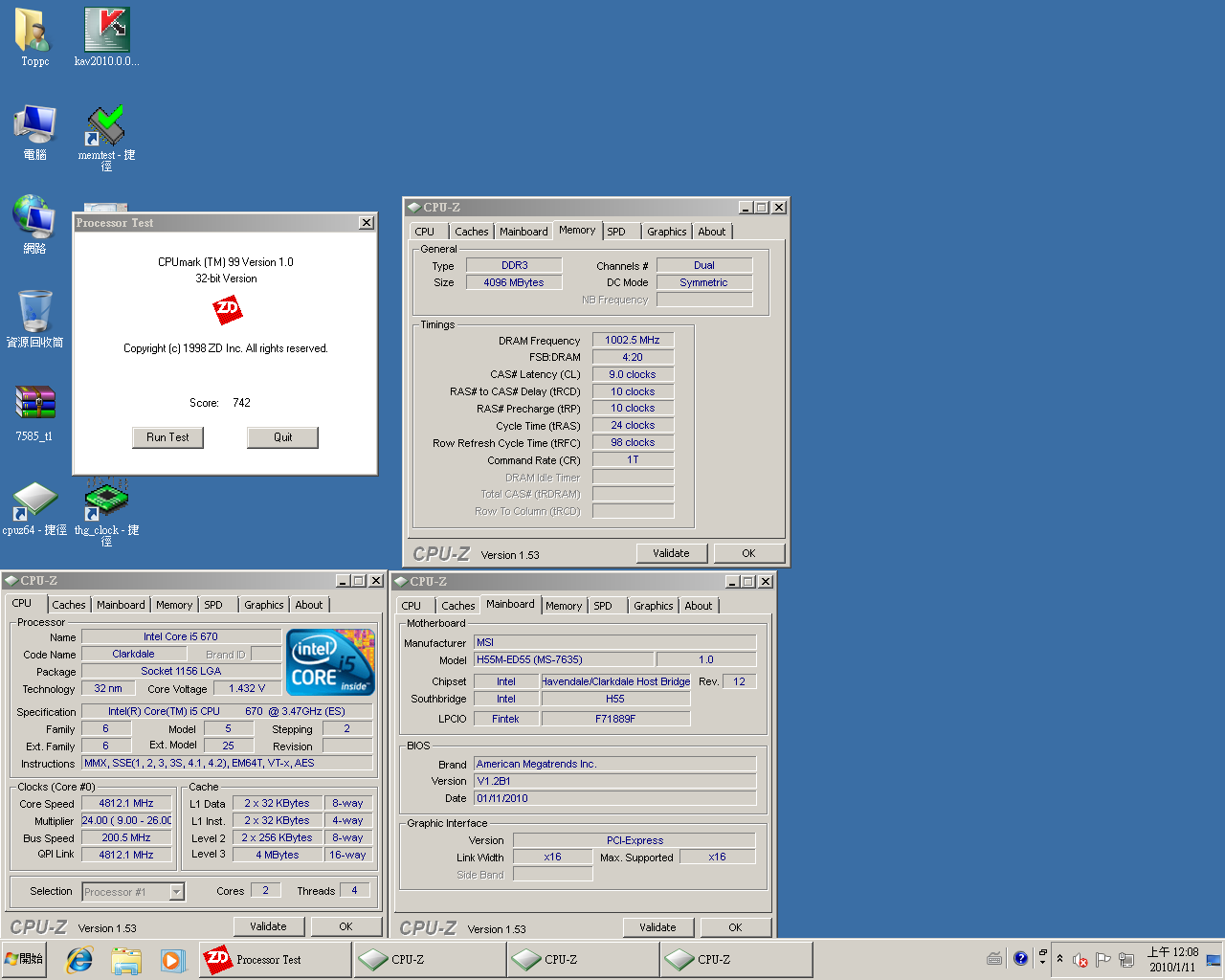1225x980 pixels.
Task: Click the memory Size 4096 MBytes value
Action: pyautogui.click(x=514, y=282)
